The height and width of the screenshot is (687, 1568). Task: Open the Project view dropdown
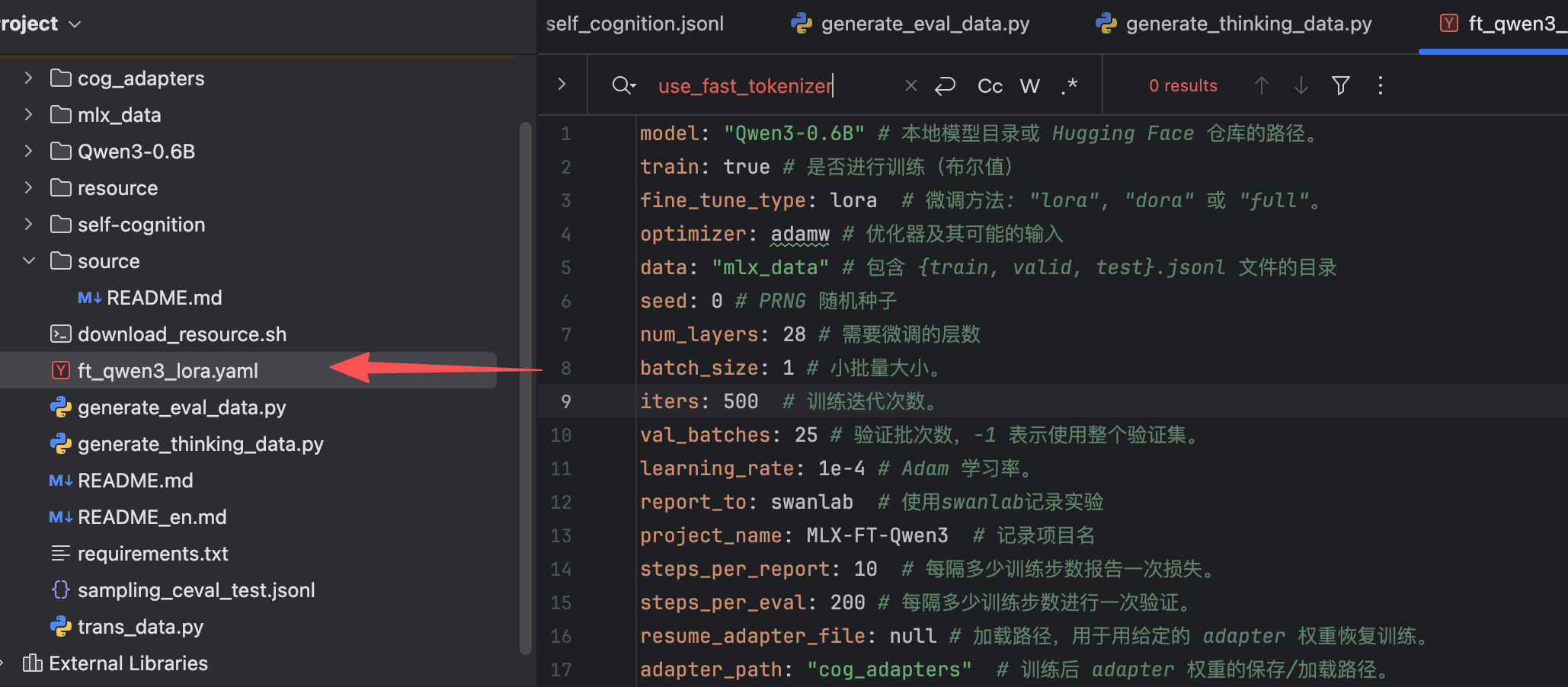(74, 24)
